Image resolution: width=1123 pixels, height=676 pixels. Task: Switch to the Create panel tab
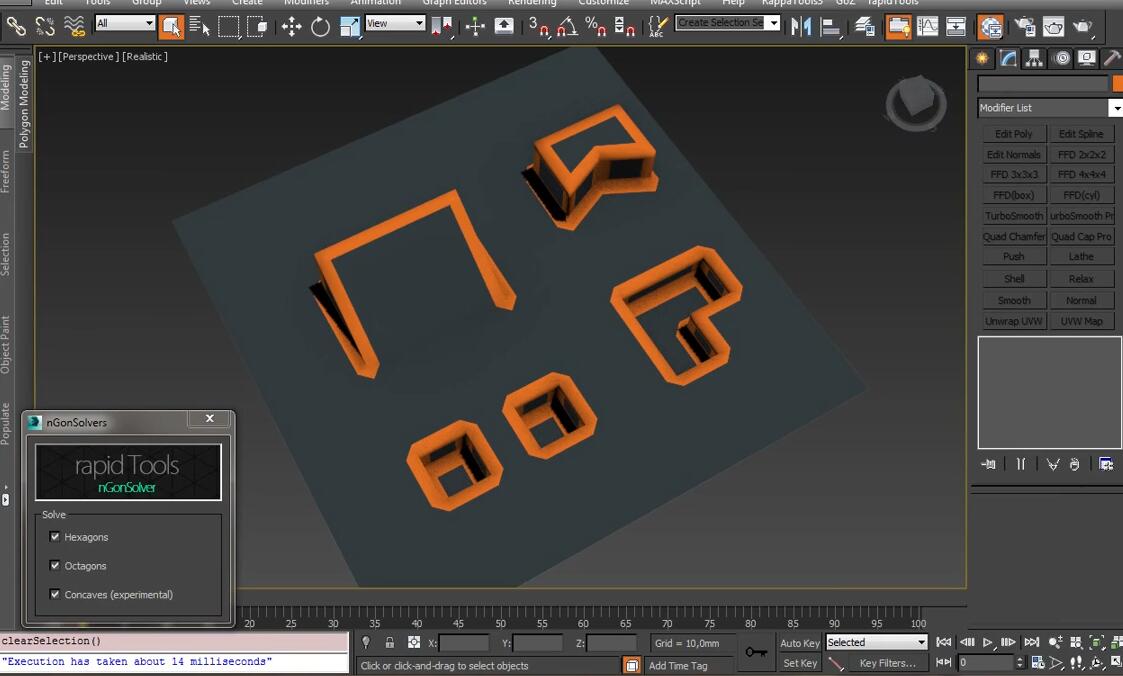pos(983,59)
